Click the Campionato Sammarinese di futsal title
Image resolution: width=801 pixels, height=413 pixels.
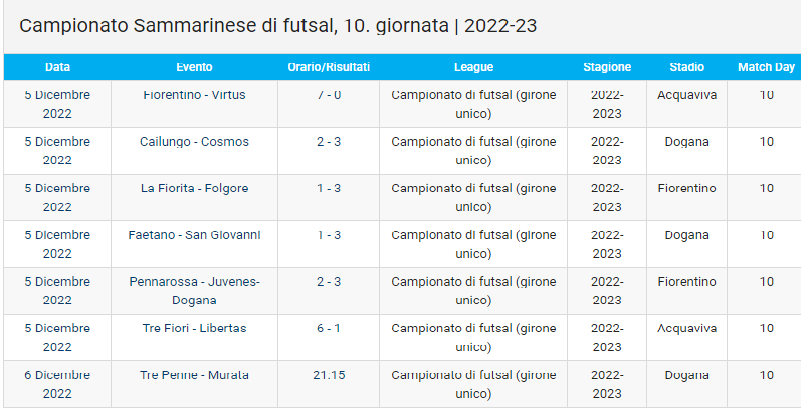[278, 26]
